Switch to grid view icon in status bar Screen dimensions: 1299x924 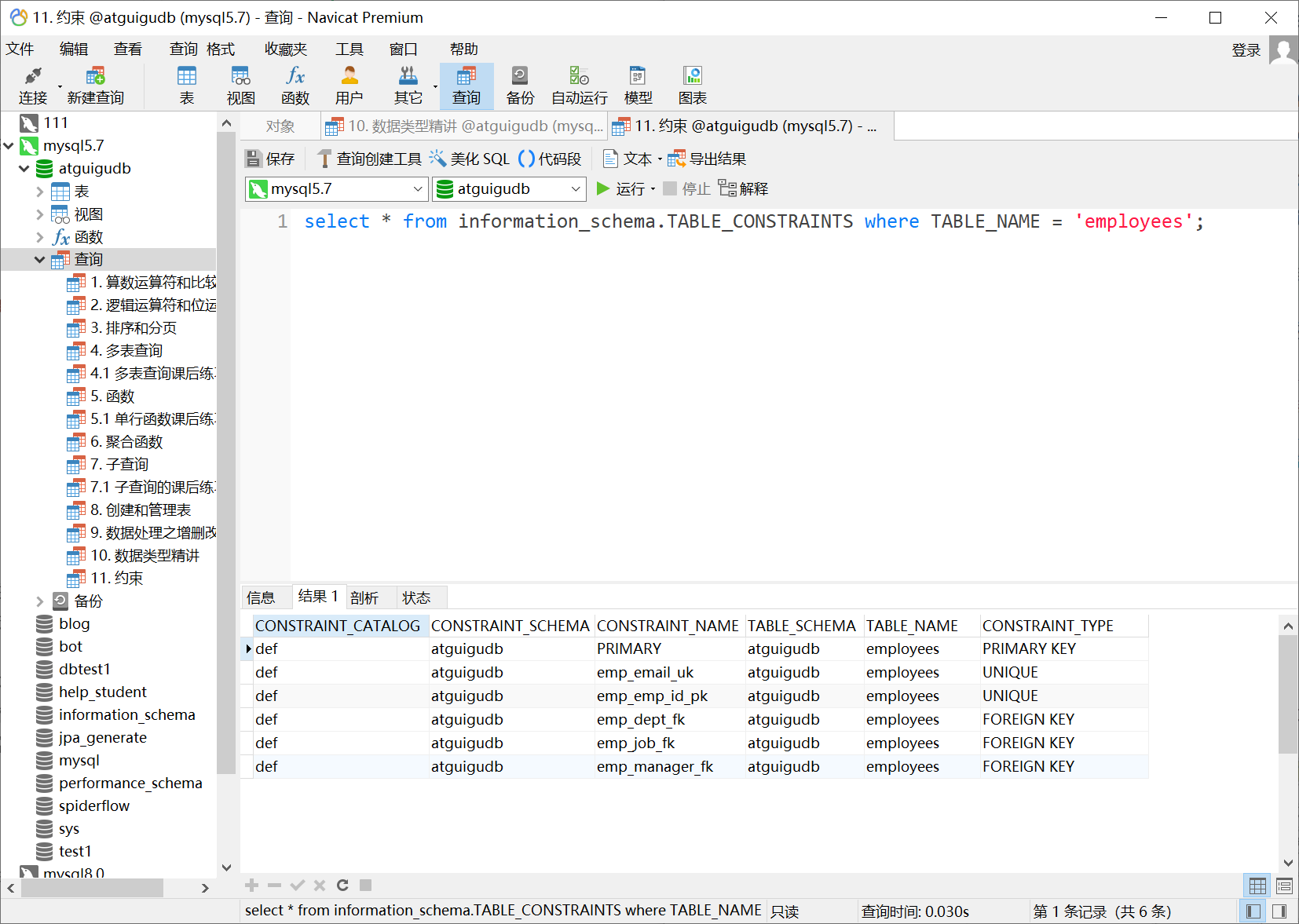1257,886
